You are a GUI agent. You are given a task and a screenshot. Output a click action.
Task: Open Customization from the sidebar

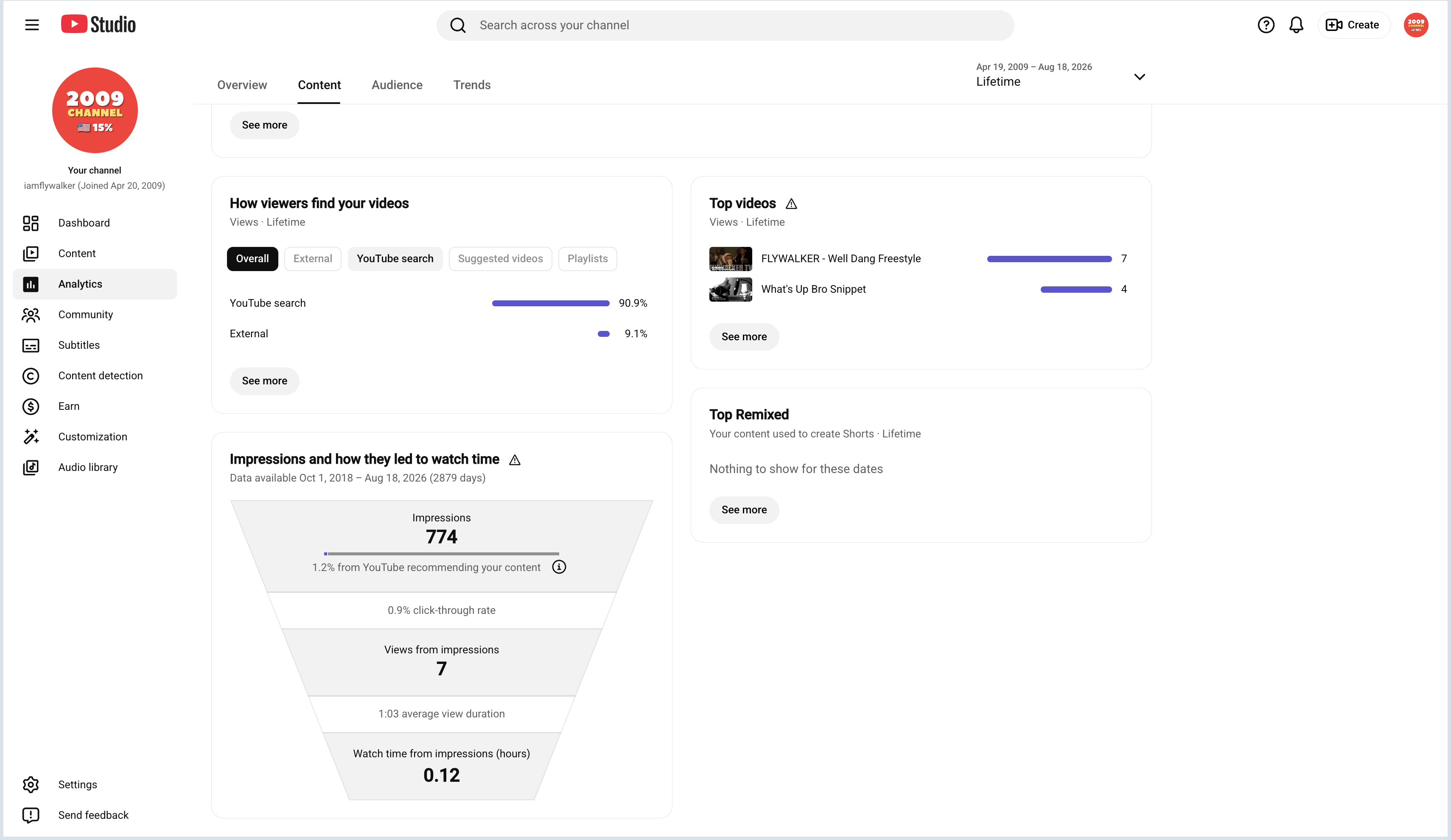[95, 437]
